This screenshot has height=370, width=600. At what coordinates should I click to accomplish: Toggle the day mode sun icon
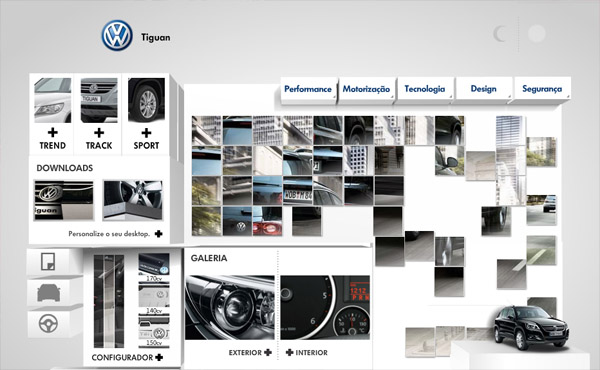point(537,34)
